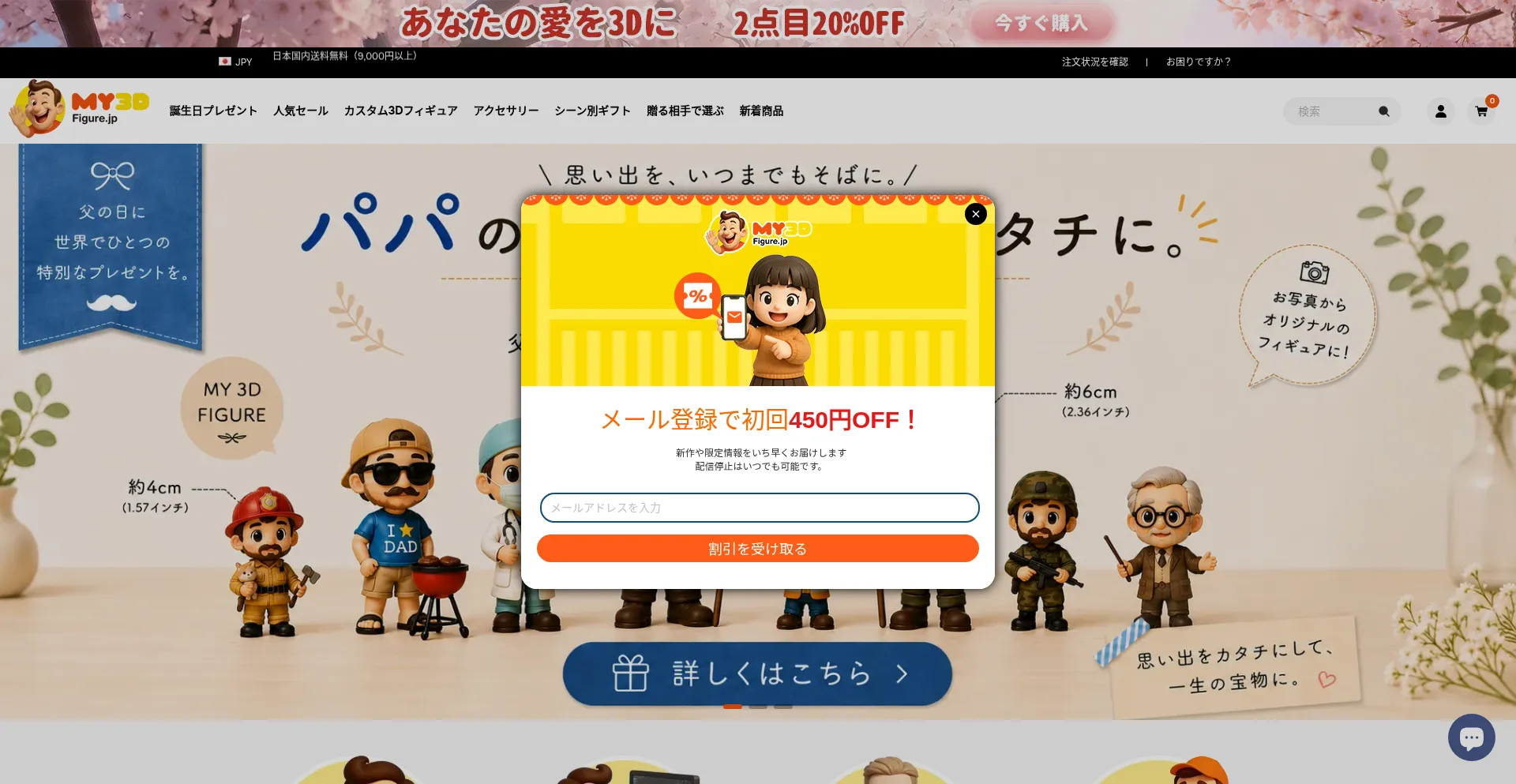Image resolution: width=1516 pixels, height=784 pixels.
Task: Click the MY3D logo inside the popup
Action: pyautogui.click(x=758, y=233)
